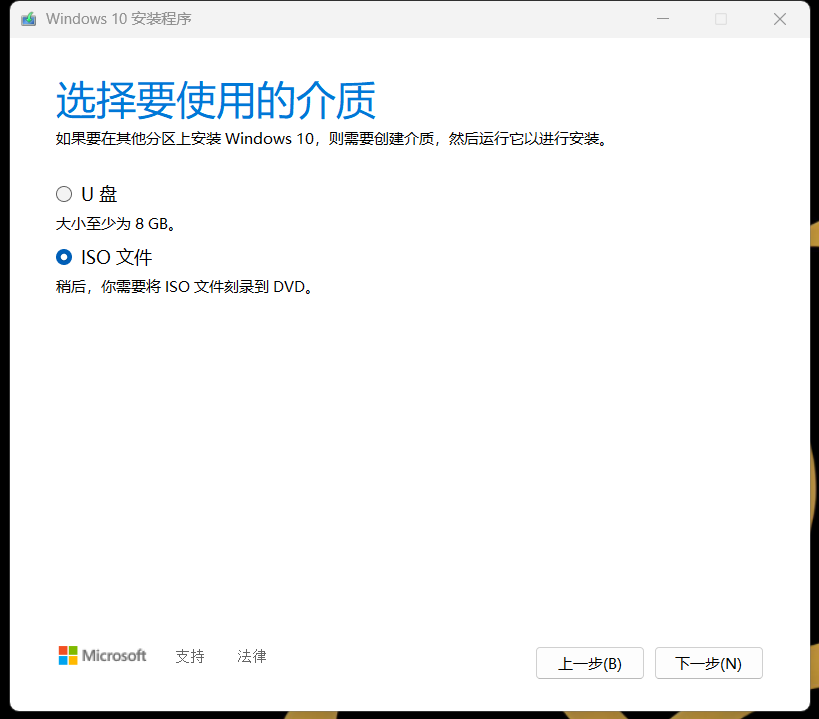Select the ISO 文件 radio option
The width and height of the screenshot is (819, 719).
[x=64, y=257]
